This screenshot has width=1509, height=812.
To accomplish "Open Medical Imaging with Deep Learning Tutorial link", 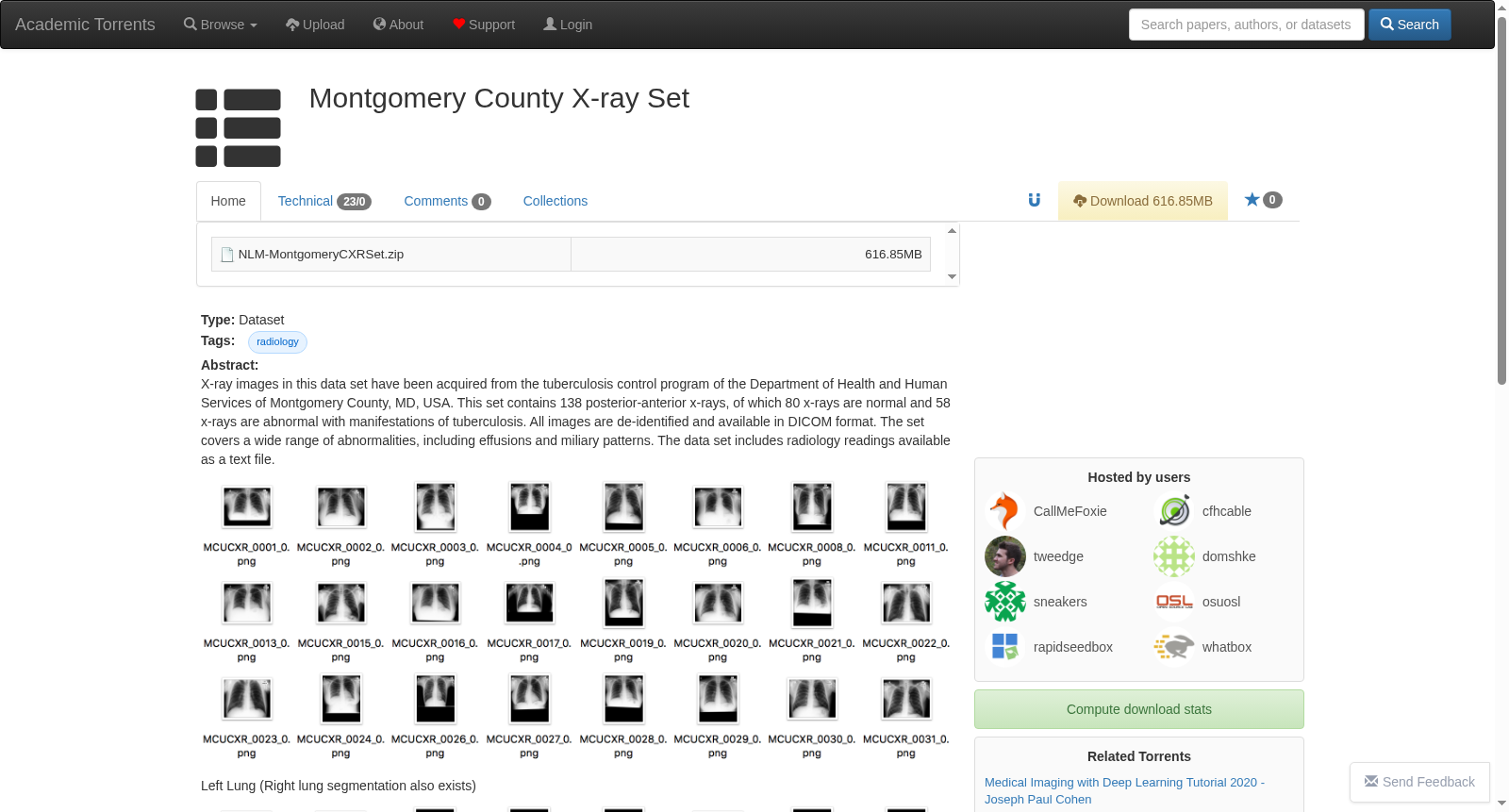I will 1124,791.
